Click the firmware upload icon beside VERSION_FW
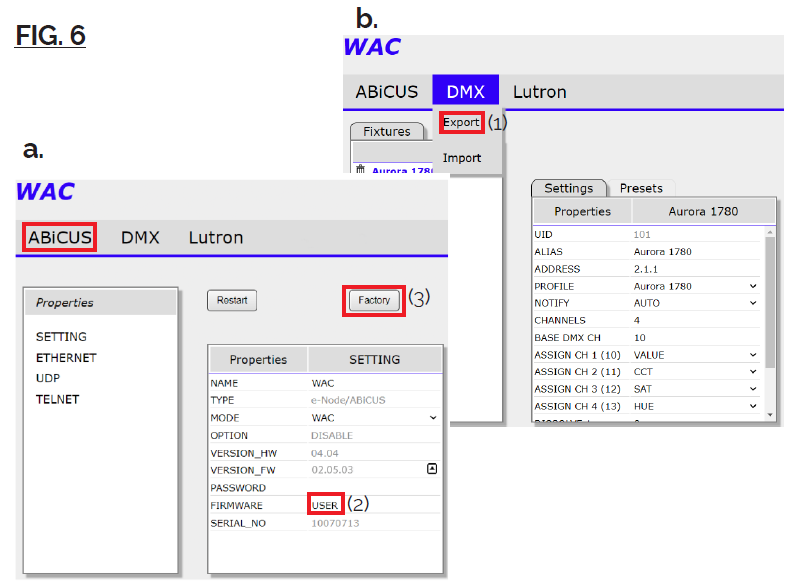Image resolution: width=791 pixels, height=584 pixels. tap(431, 468)
